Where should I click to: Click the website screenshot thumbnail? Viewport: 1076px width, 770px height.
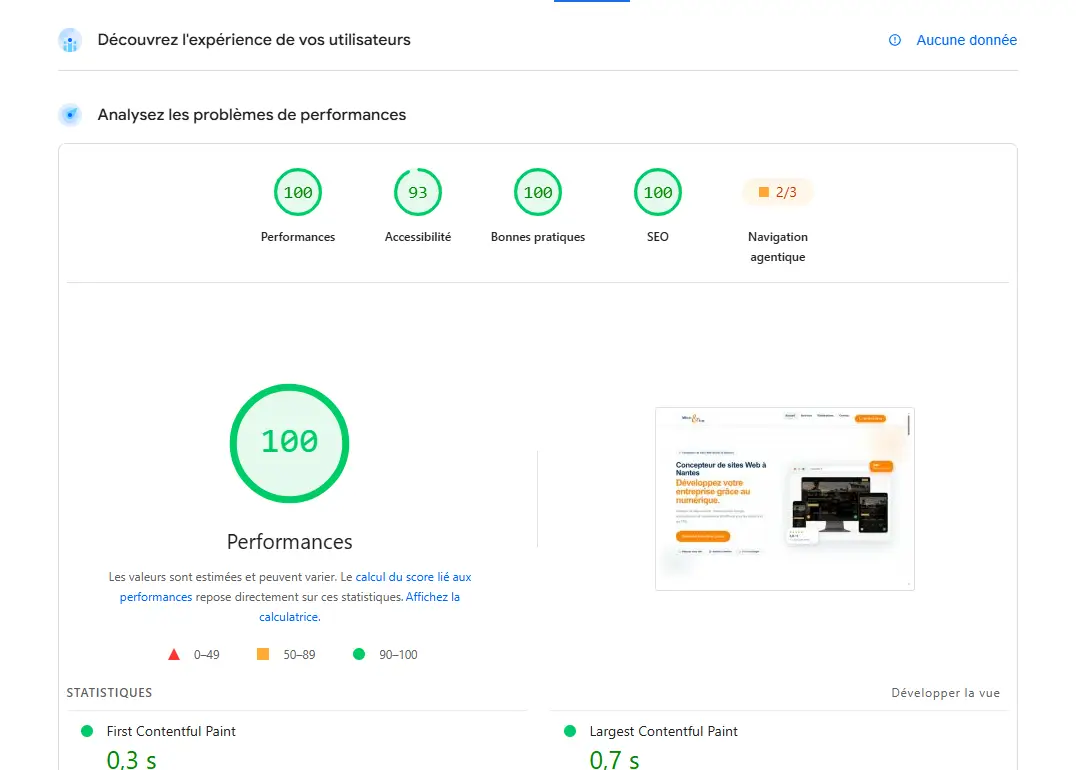(x=784, y=499)
